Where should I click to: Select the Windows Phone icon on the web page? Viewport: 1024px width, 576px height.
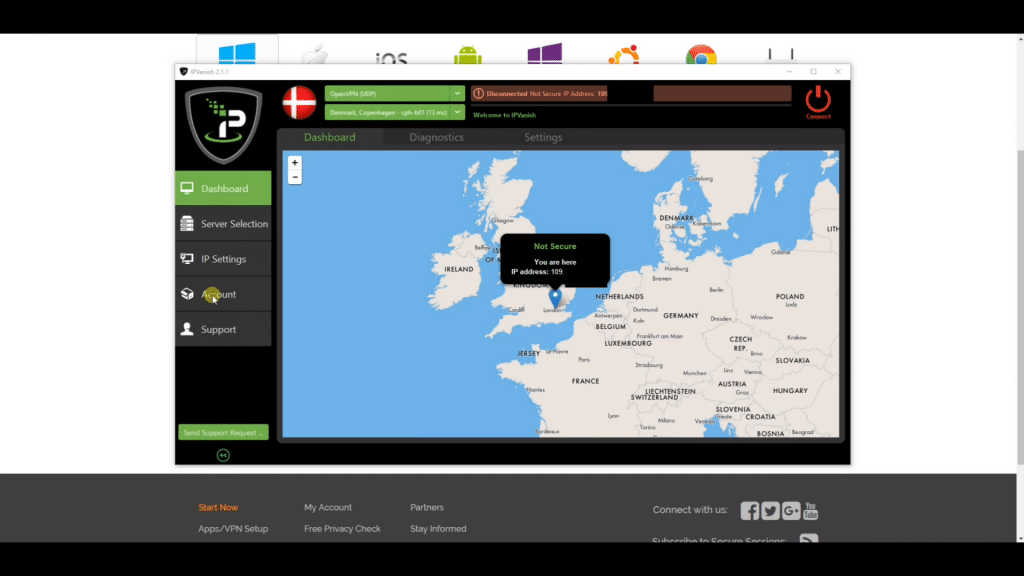pos(545,54)
